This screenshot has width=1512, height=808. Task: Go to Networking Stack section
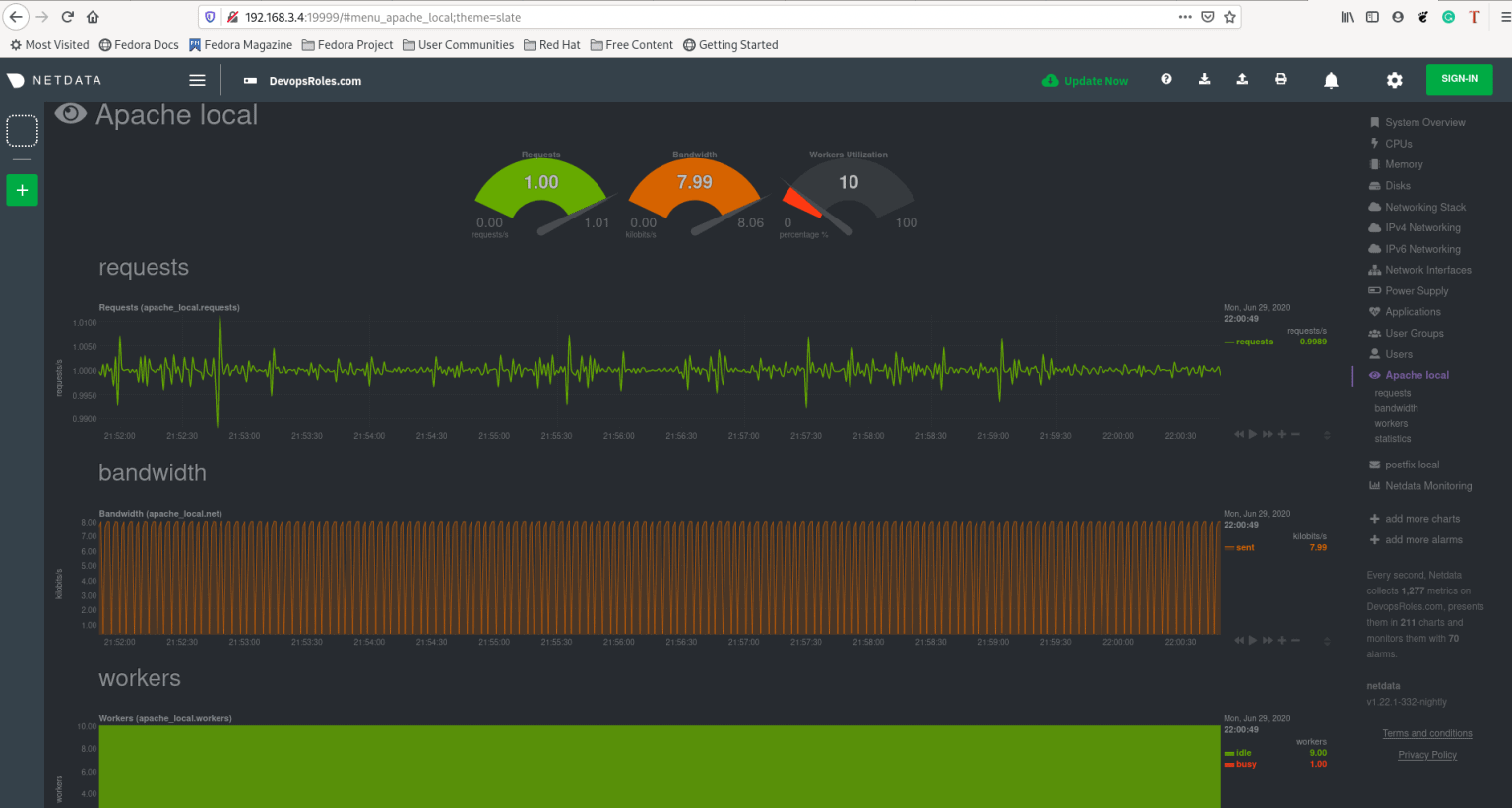1424,208
